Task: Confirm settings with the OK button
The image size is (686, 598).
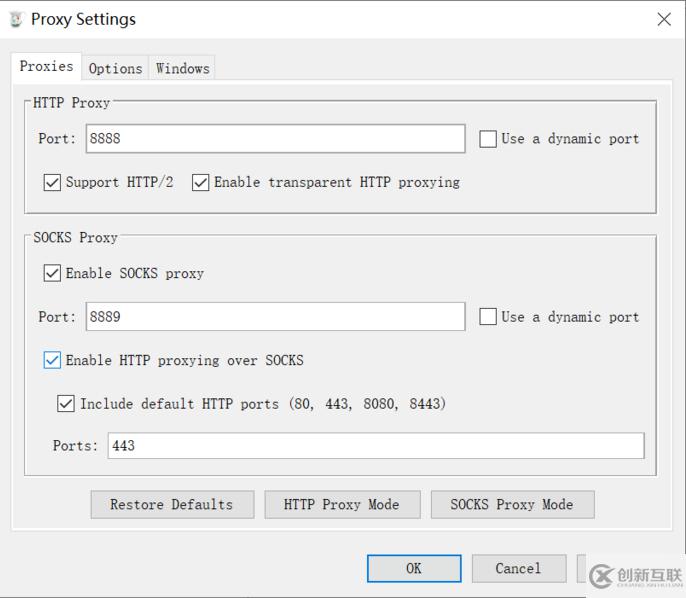Action: (414, 568)
